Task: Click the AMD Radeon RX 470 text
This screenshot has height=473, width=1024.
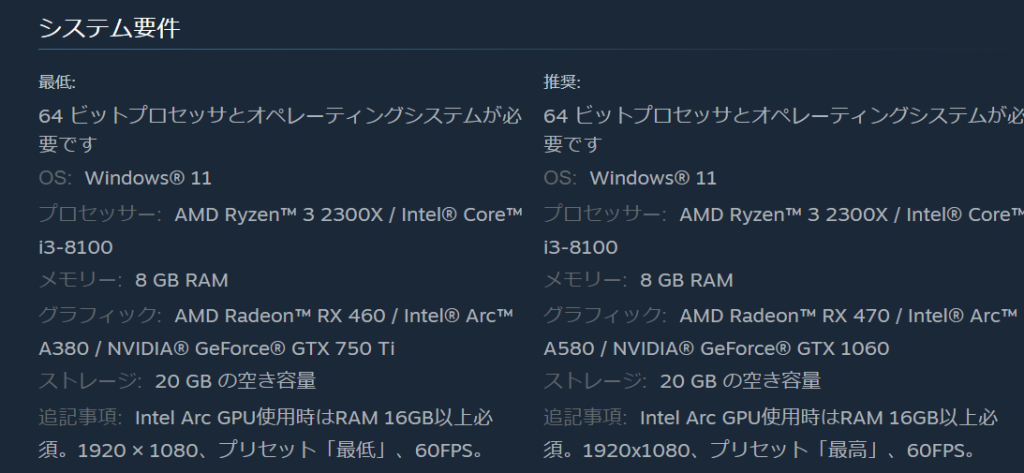Action: coord(784,316)
